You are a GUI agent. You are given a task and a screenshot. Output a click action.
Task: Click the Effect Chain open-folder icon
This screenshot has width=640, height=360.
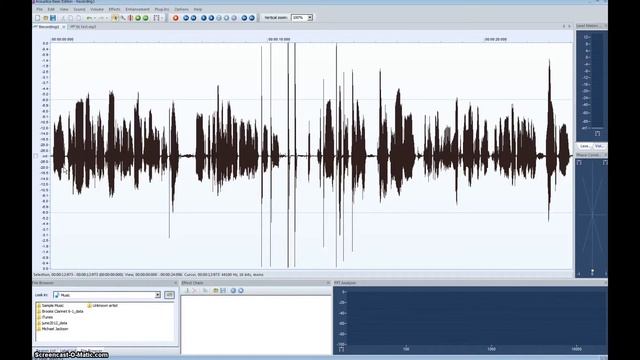216,291
